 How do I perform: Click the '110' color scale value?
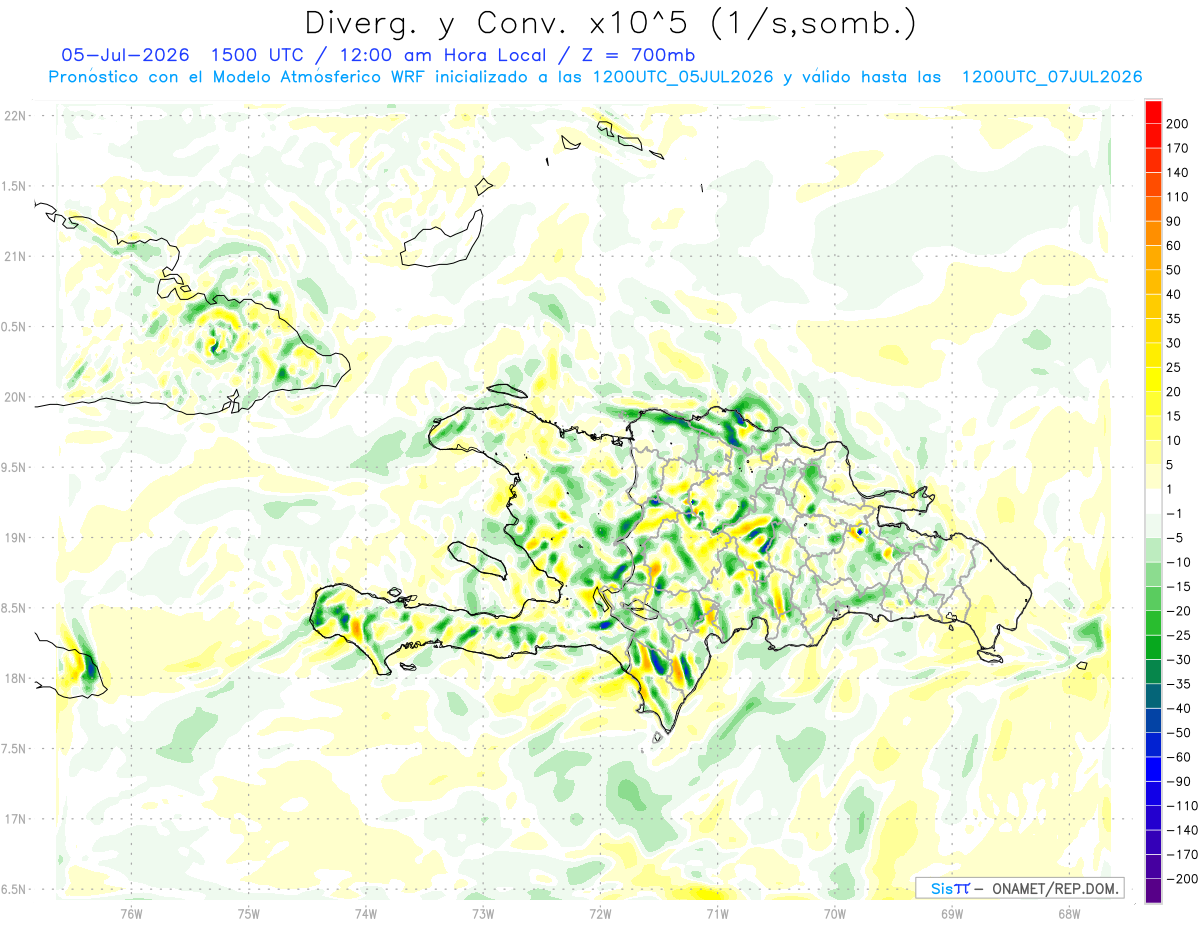point(1177,197)
